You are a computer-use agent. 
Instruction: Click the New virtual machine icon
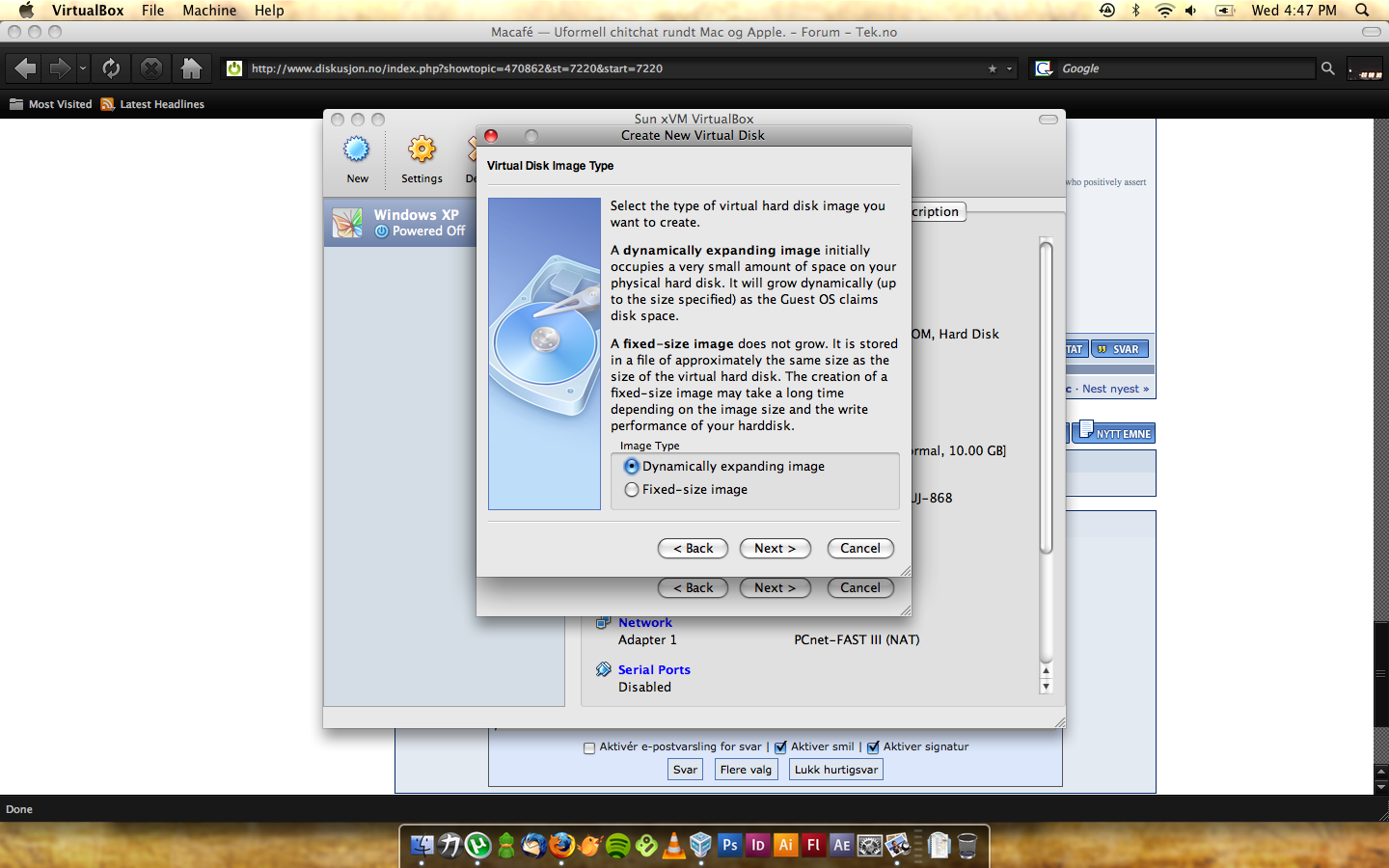[x=357, y=149]
